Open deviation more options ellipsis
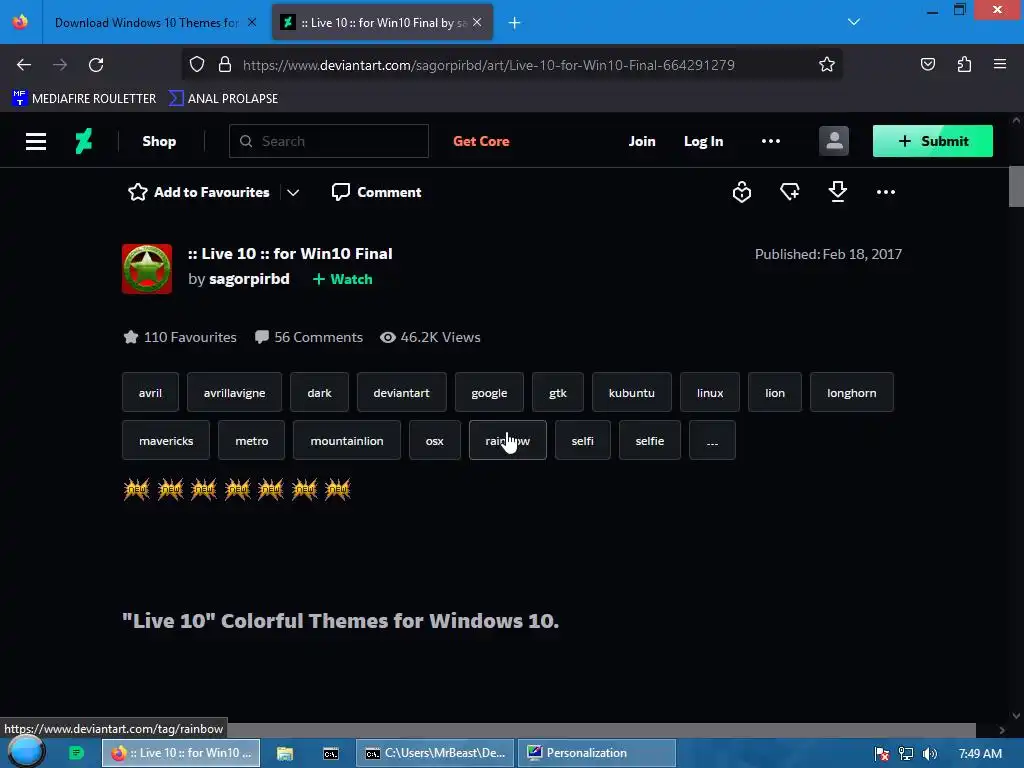This screenshot has width=1024, height=768. click(x=886, y=192)
